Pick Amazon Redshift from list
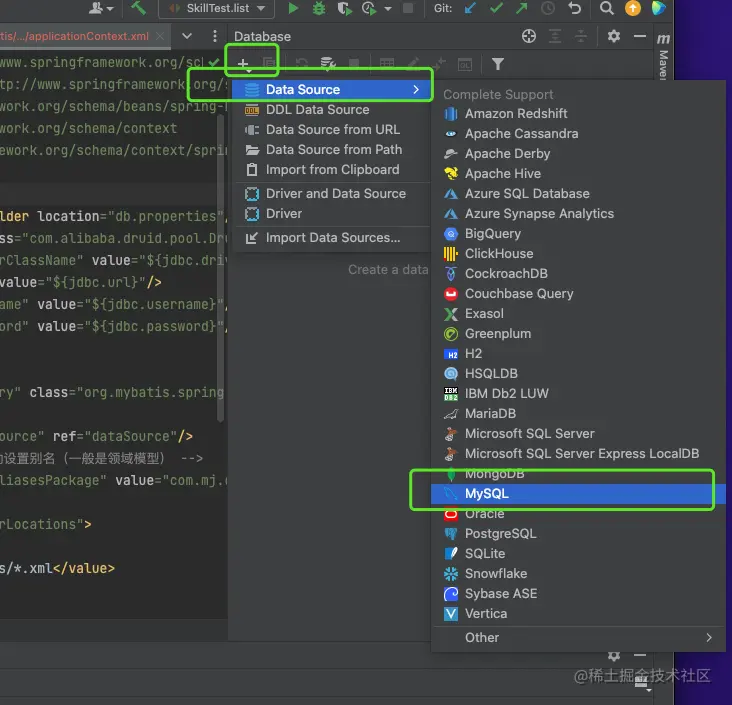 (x=578, y=114)
